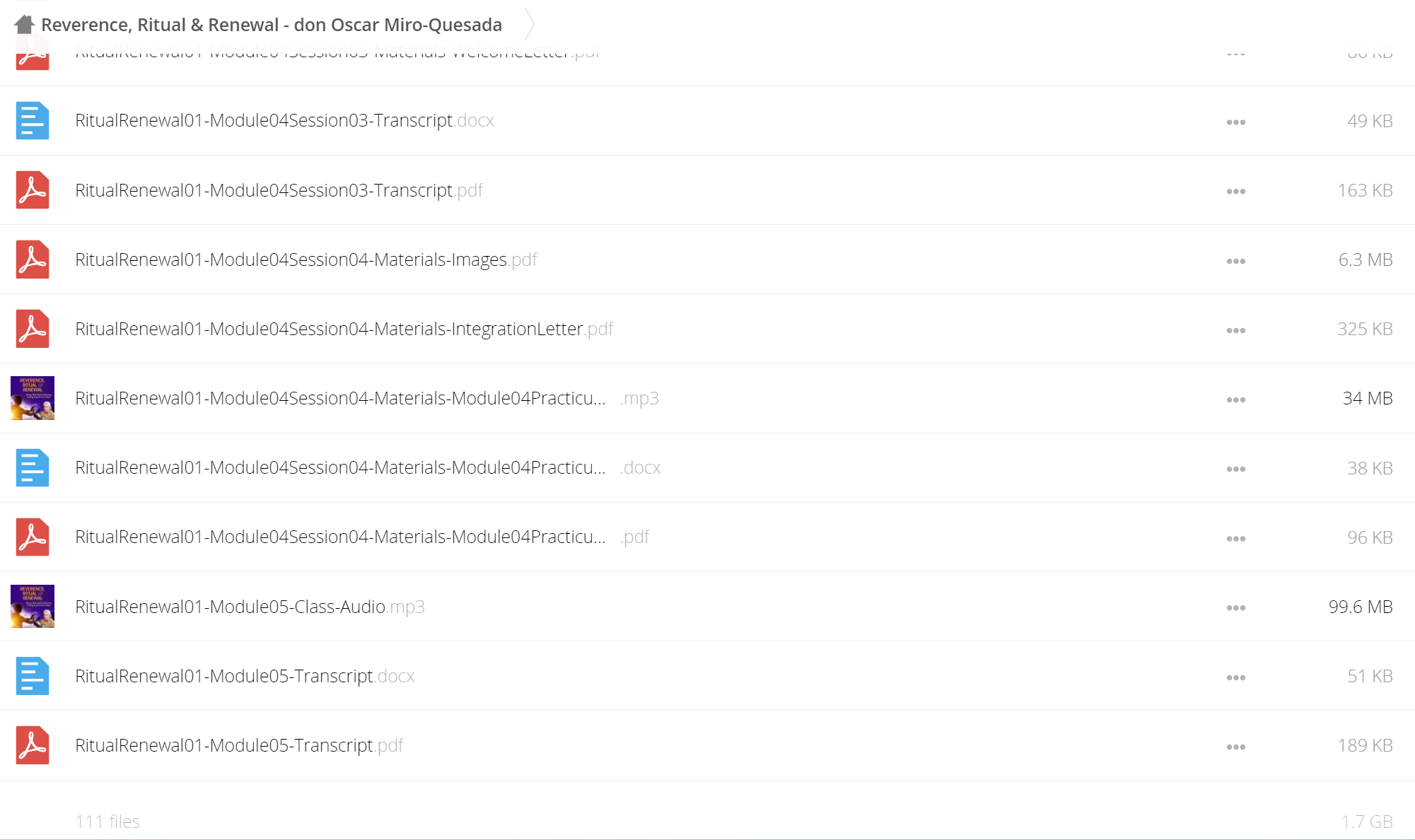
Task: Open RitualRenewal01-Module05-Transcript.docx file name
Action: click(x=245, y=676)
